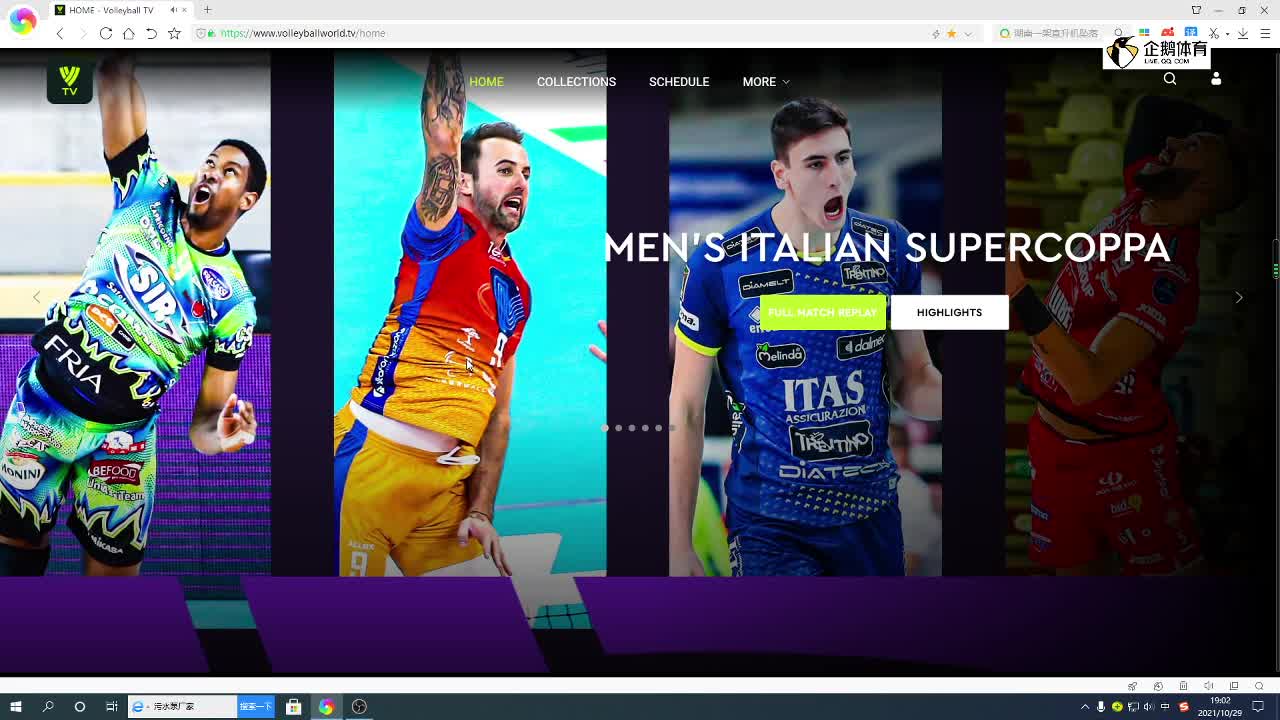
Task: Go back using the browser back arrow
Action: coord(60,33)
